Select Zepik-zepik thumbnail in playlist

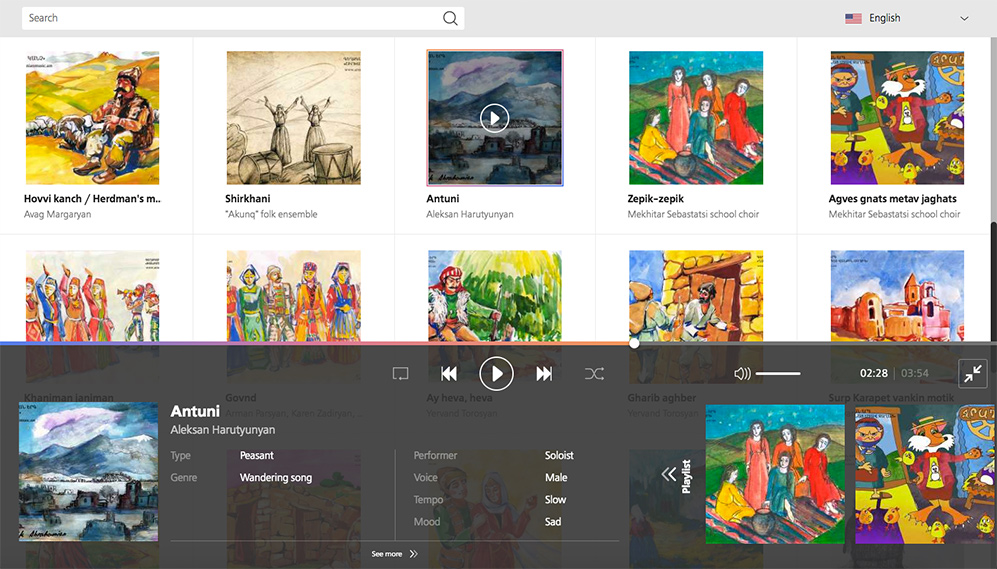pos(775,474)
